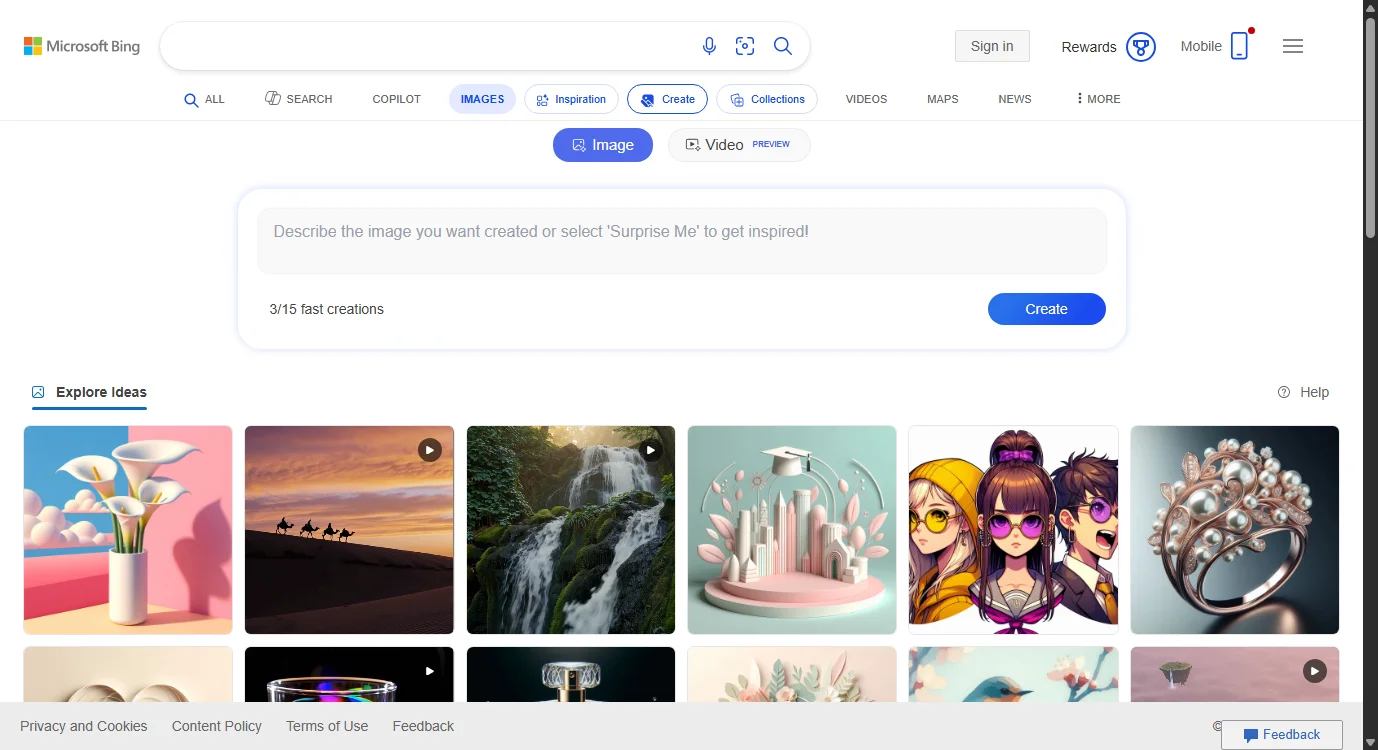
Task: Click the blue Create button
Action: [1046, 309]
